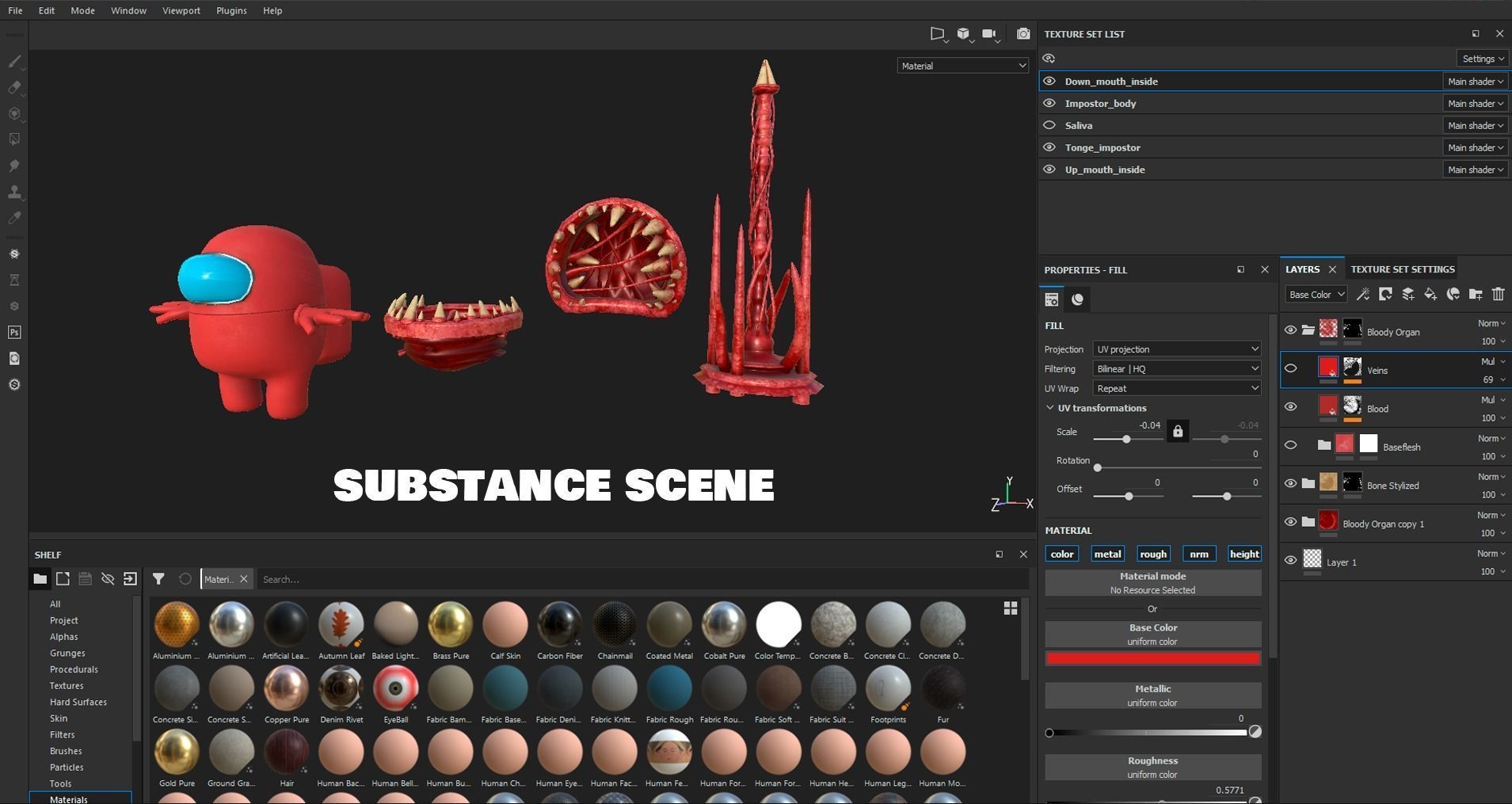Open the File menu

pos(15,10)
